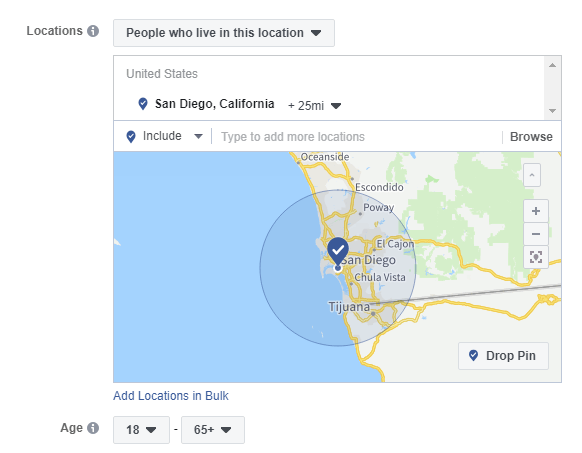
Task: Click the location list scrollbar down arrow
Action: 552,111
